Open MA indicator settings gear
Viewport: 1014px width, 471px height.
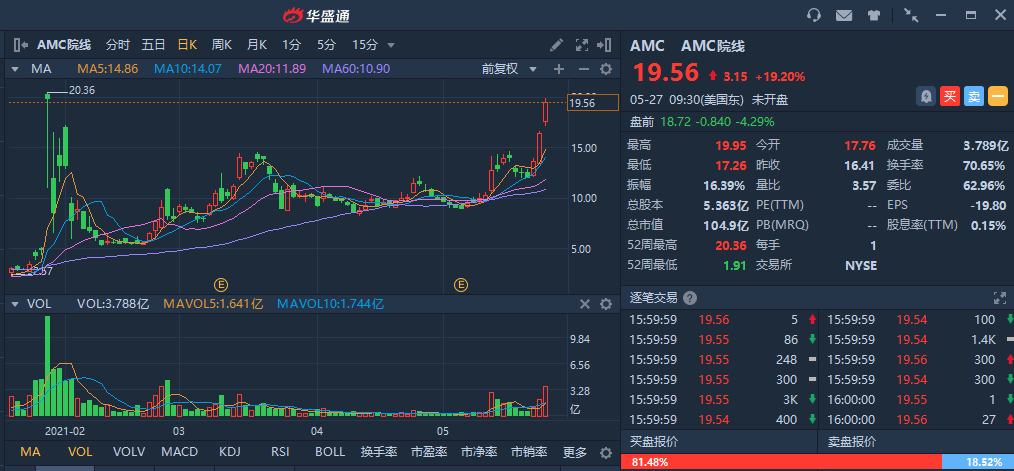(x=606, y=69)
